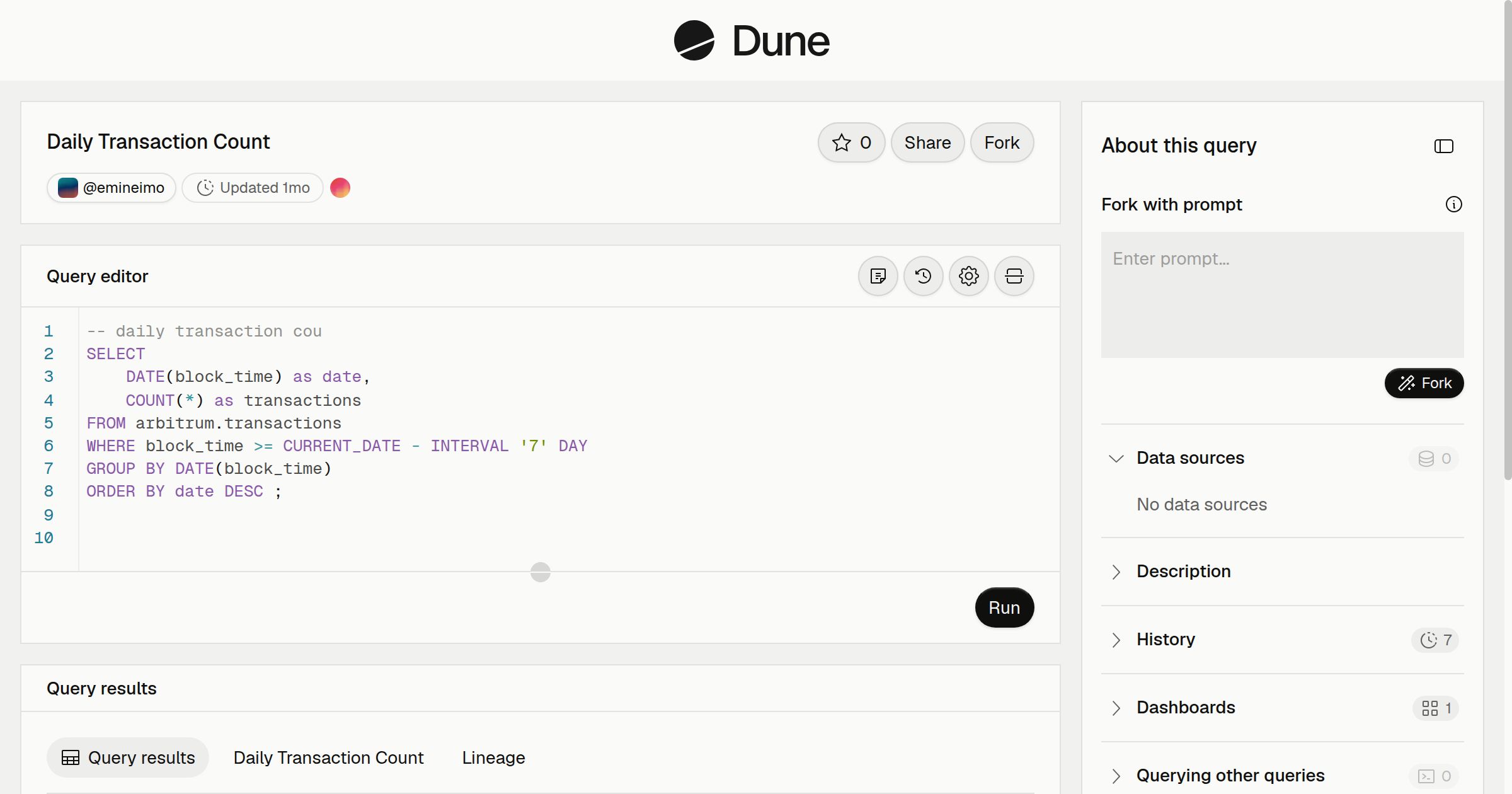Click line number 10 in the gutter
Image resolution: width=1512 pixels, height=794 pixels.
[x=43, y=538]
